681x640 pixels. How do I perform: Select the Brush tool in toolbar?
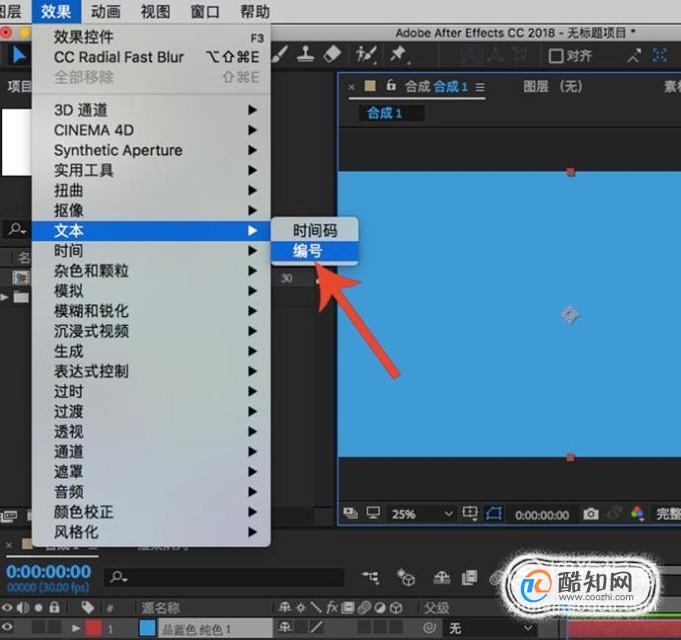(x=280, y=55)
